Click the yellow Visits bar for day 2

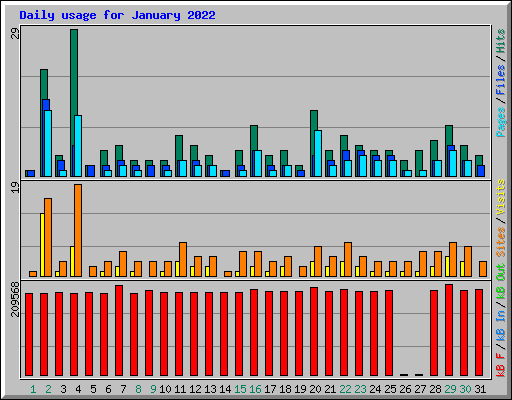[x=42, y=245]
